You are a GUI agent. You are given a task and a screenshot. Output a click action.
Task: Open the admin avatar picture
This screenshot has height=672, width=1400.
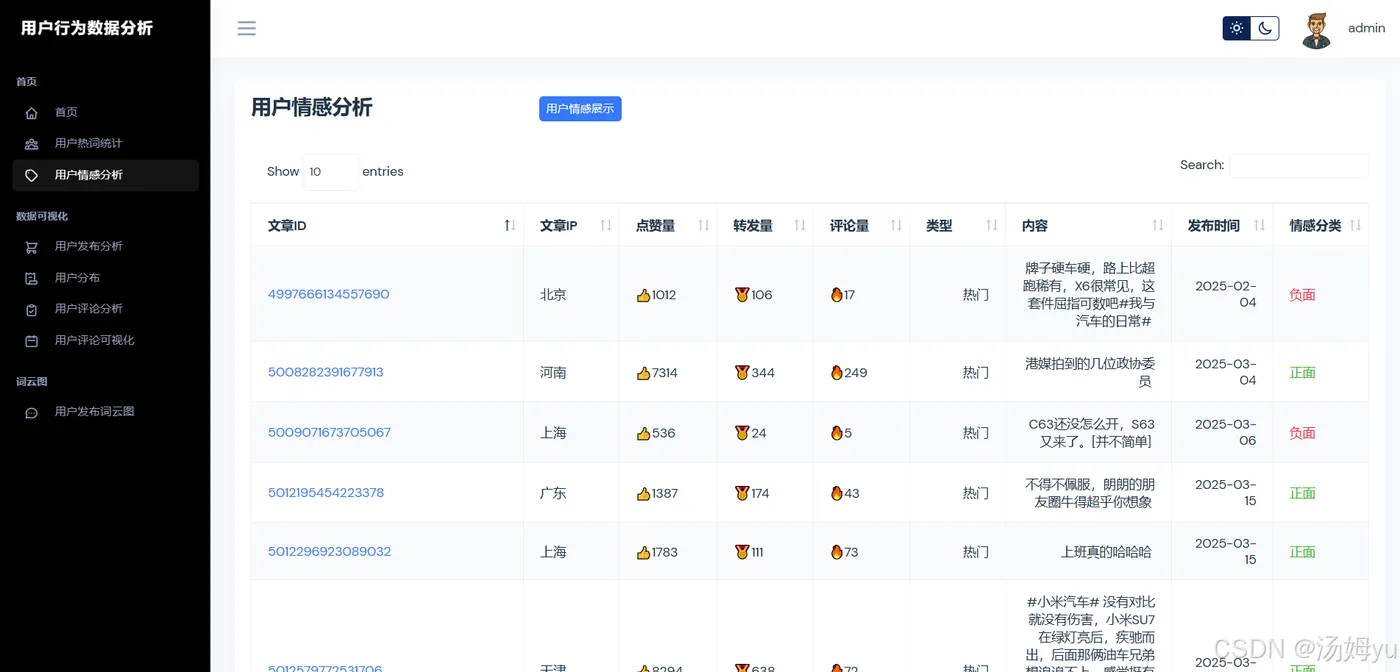point(1317,29)
